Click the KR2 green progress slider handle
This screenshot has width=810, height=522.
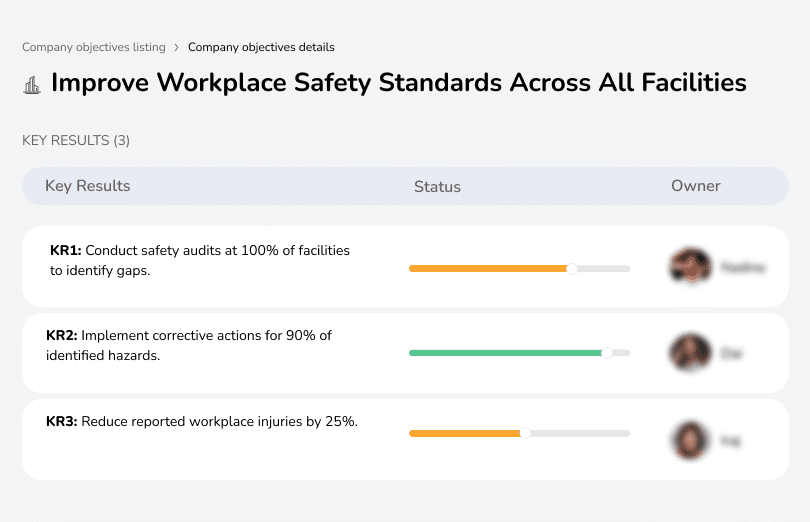pos(607,353)
